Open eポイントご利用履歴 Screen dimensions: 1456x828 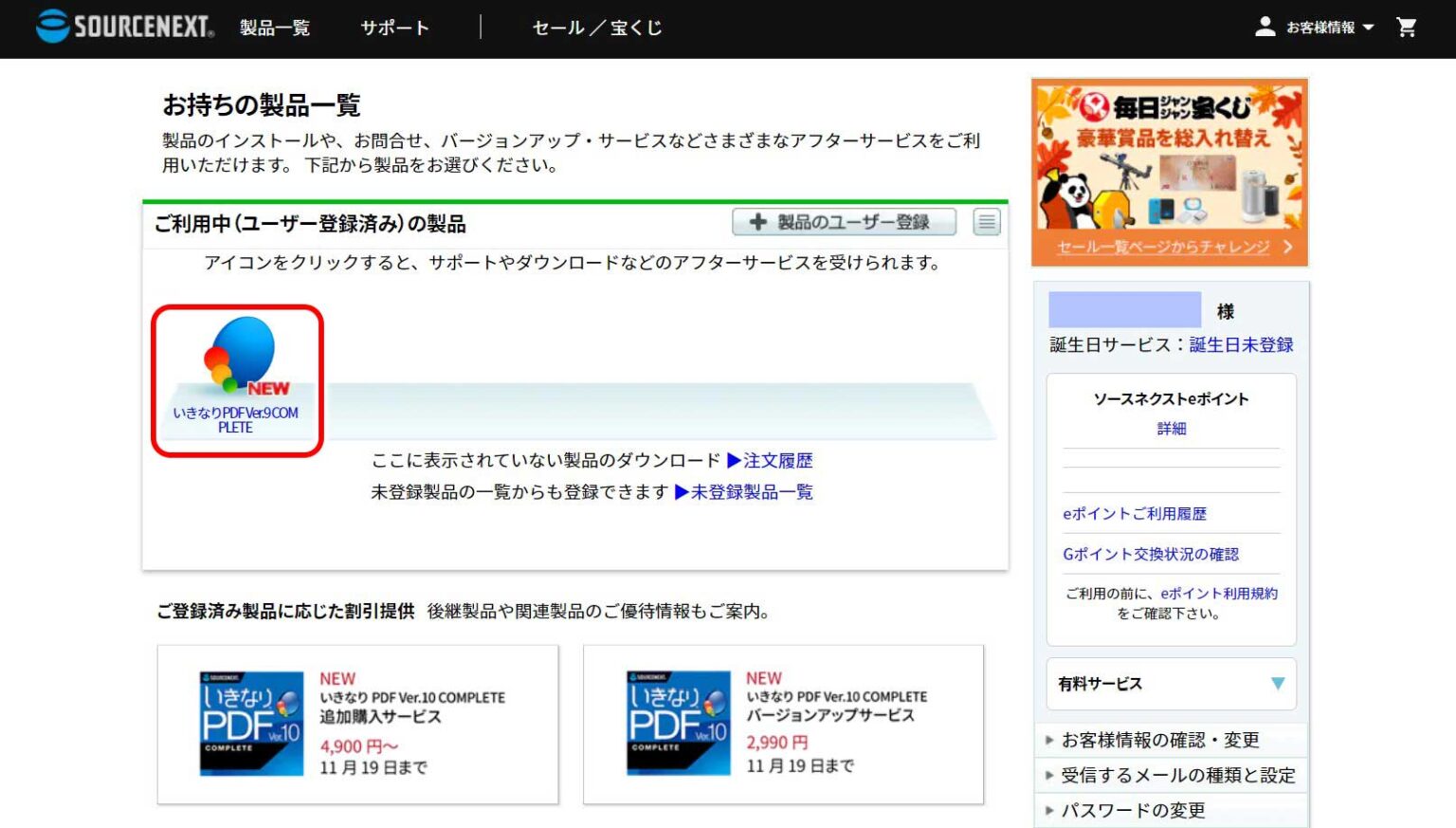pyautogui.click(x=1134, y=513)
